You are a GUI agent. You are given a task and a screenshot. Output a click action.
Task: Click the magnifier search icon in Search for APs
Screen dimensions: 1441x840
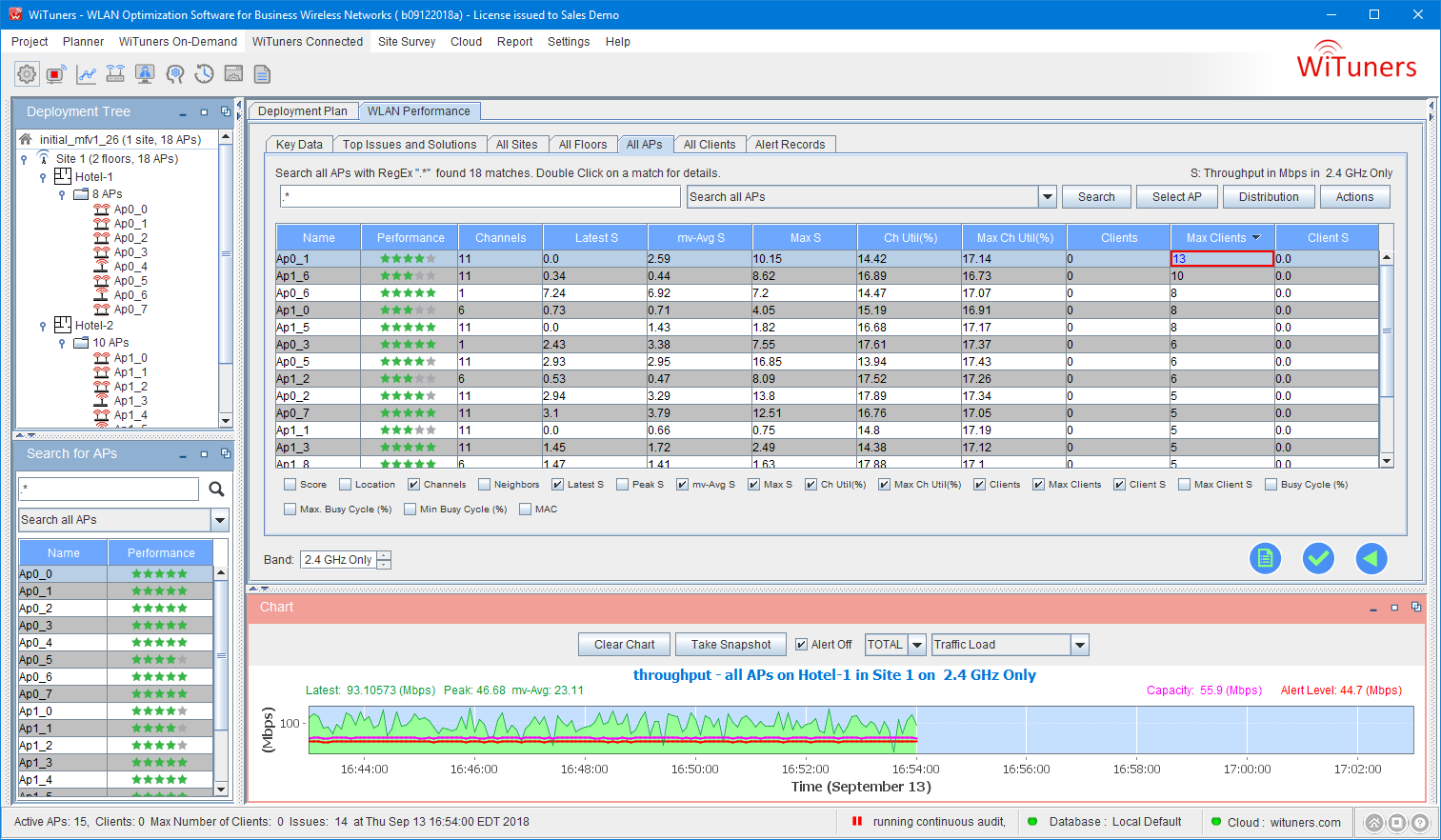(x=216, y=489)
